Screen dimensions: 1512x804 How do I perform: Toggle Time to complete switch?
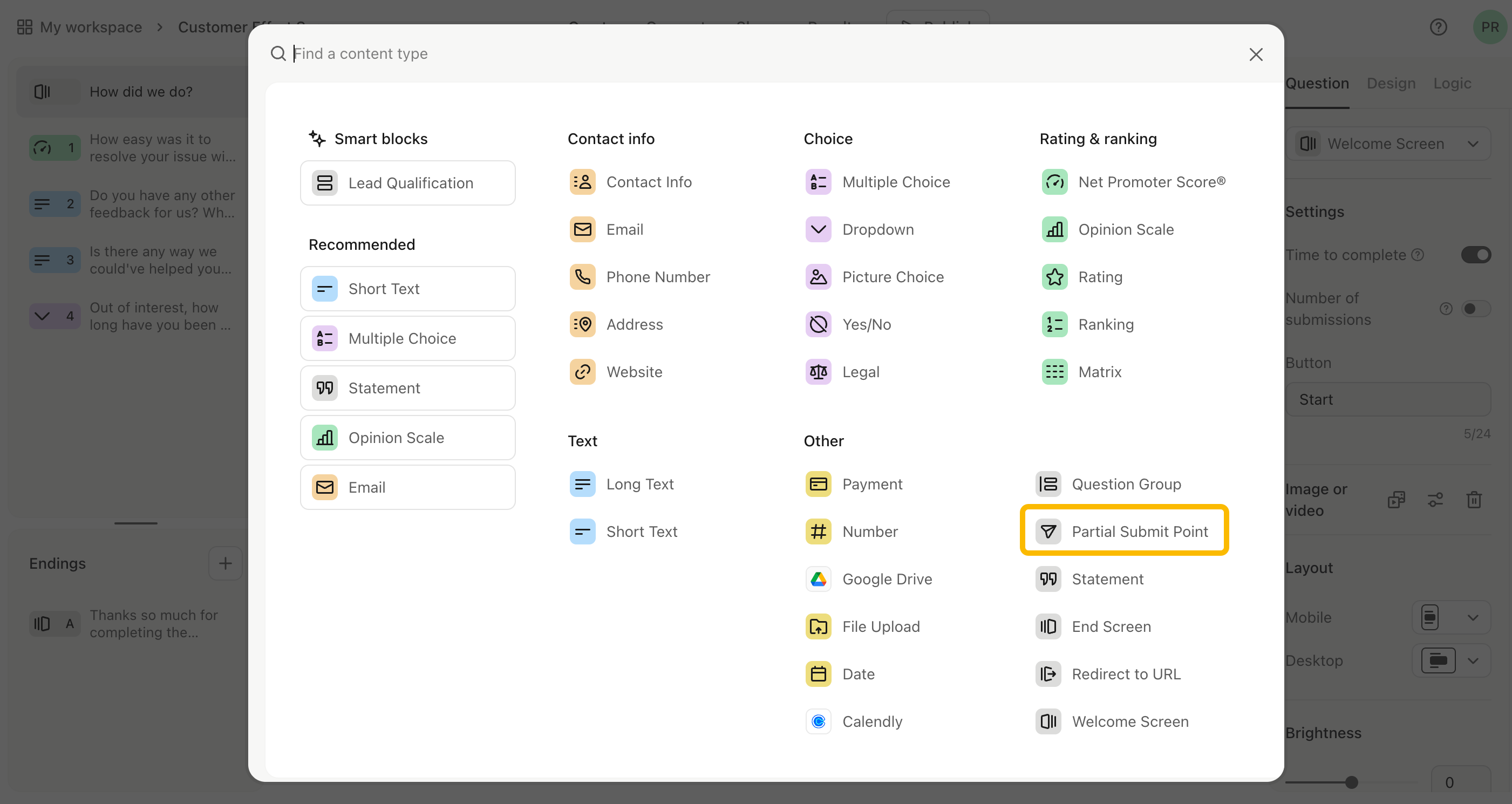point(1476,255)
